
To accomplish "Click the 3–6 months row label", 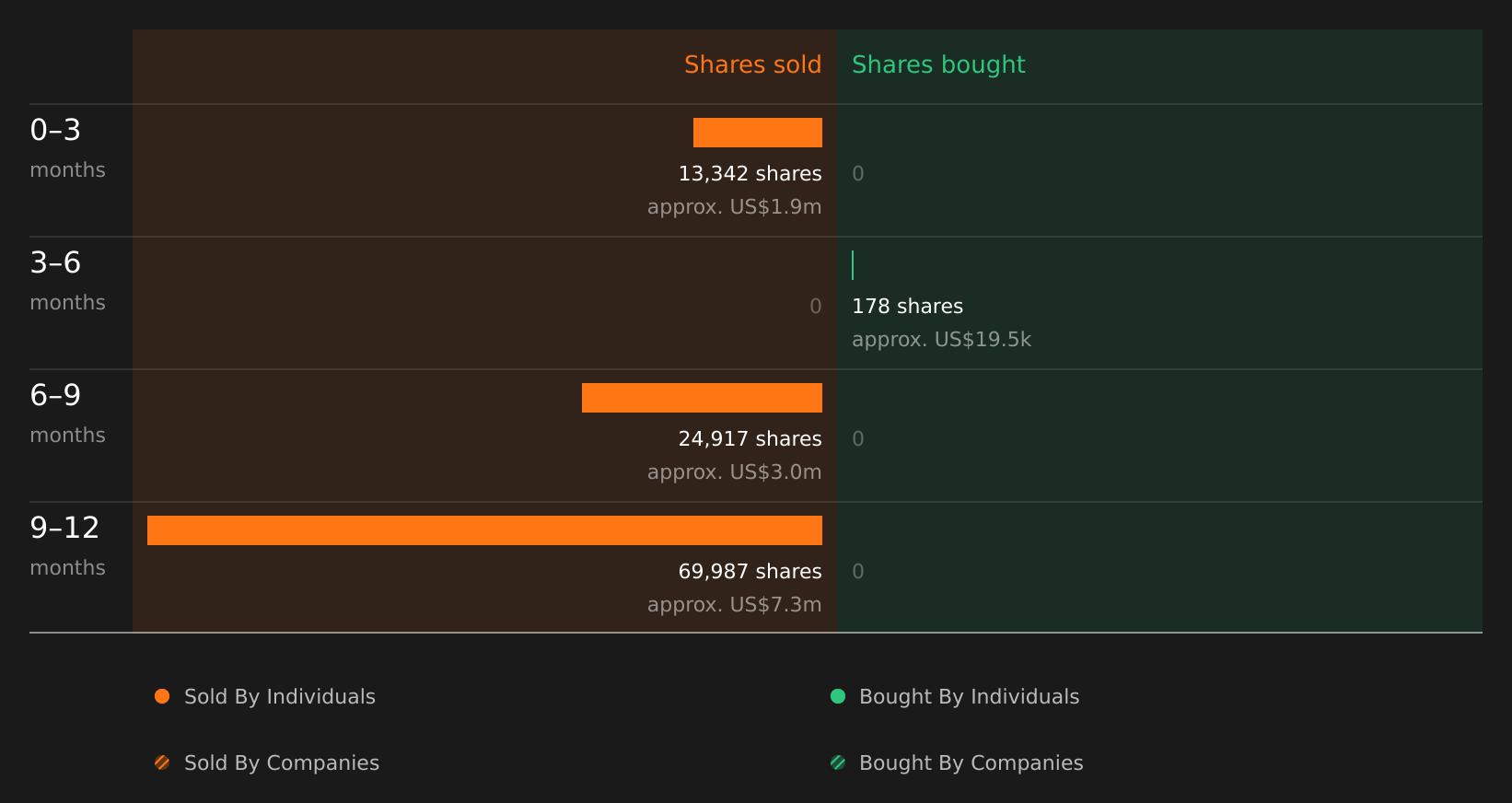I will [x=67, y=281].
